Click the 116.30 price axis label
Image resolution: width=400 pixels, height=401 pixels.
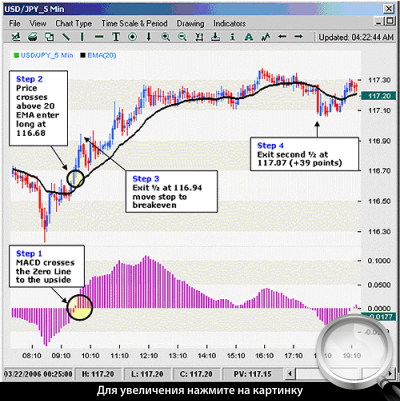click(x=379, y=231)
